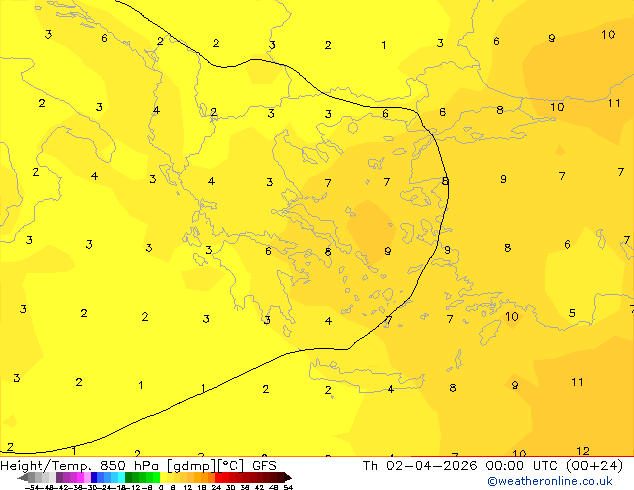Screen dimensions: 634x490
Task: Click the 'Height/Temp. 850 hPa' chart title
Action: 79,466
